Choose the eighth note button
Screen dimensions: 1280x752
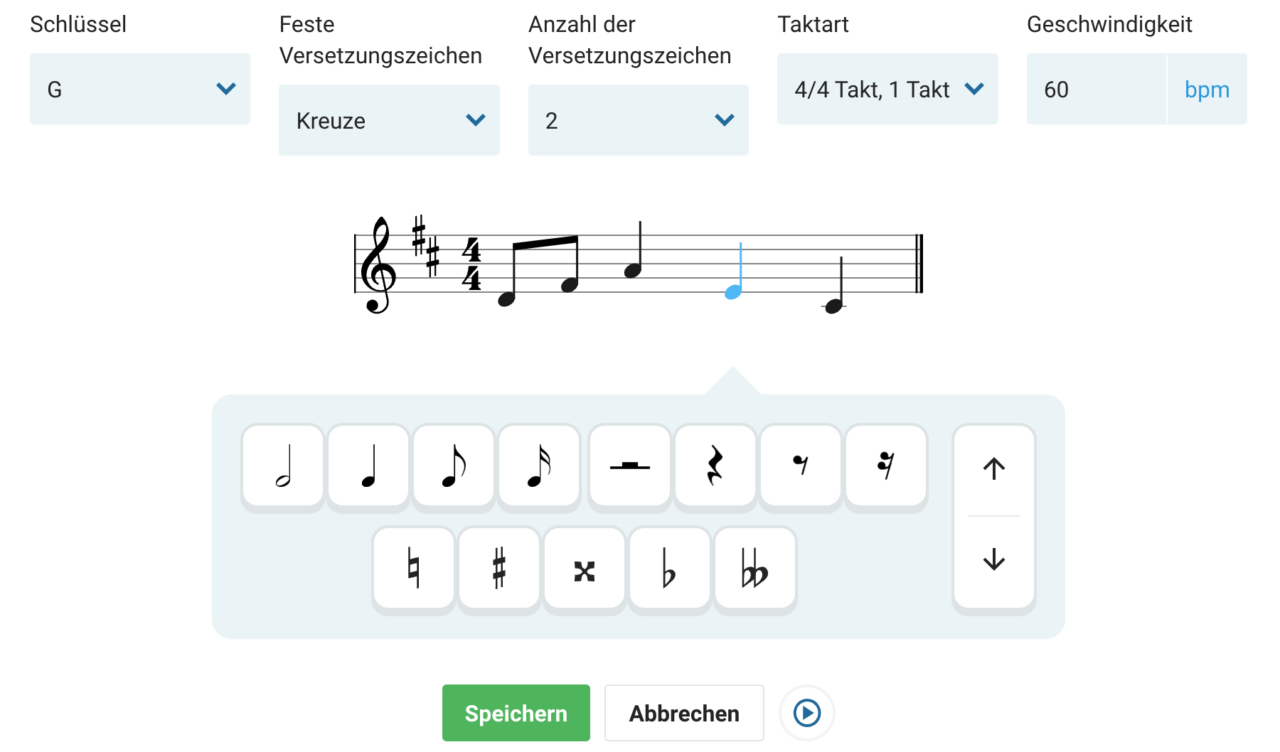(x=454, y=466)
